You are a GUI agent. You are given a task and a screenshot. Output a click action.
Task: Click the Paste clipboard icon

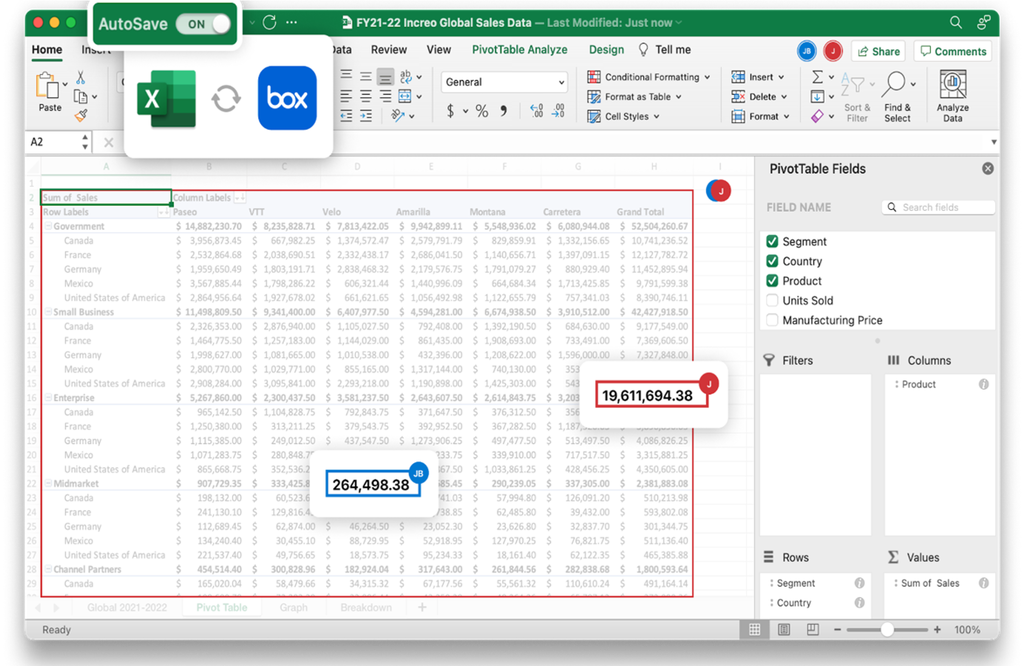[48, 87]
